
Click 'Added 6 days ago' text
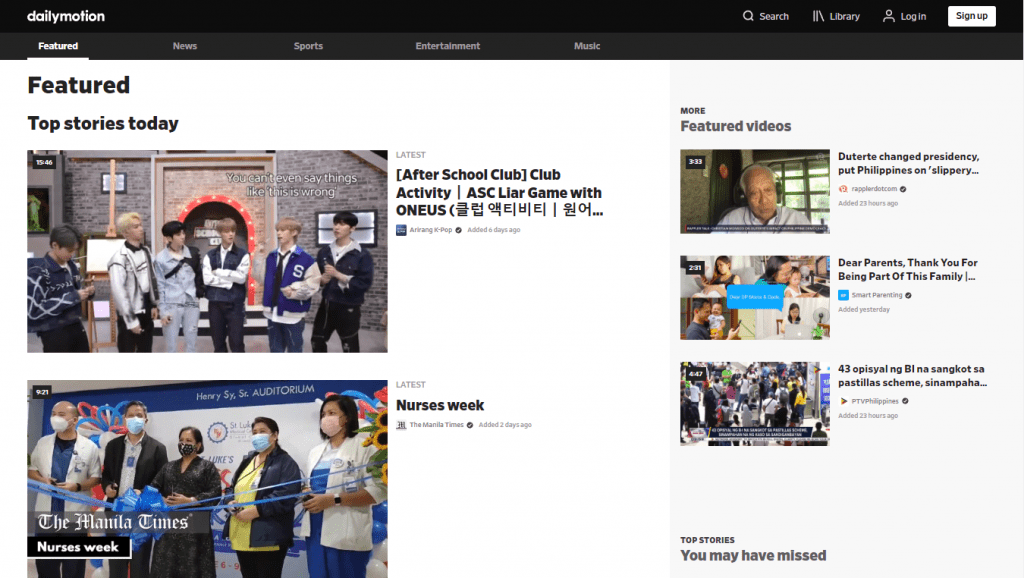click(x=494, y=230)
